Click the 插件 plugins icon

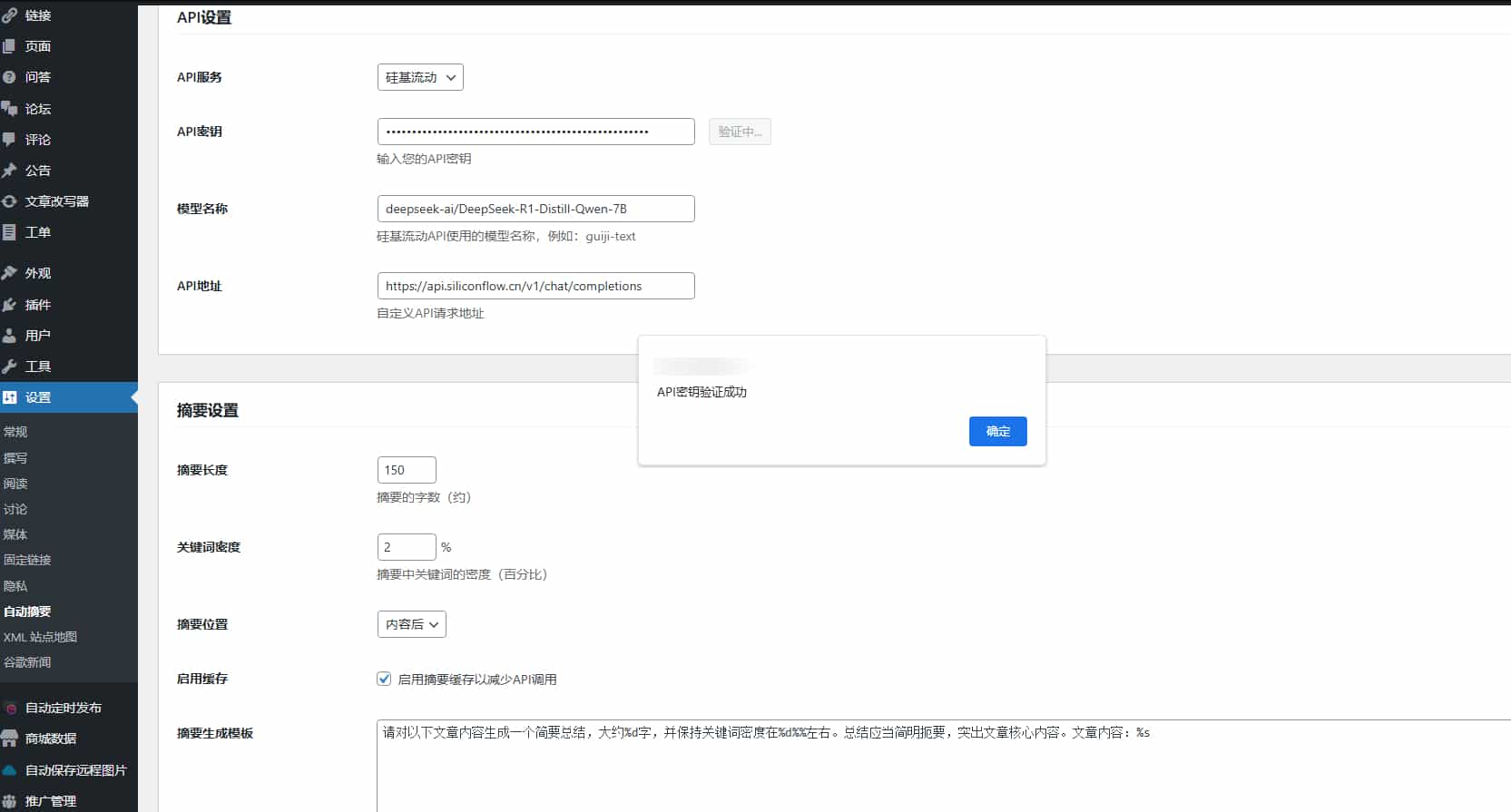tap(10, 305)
